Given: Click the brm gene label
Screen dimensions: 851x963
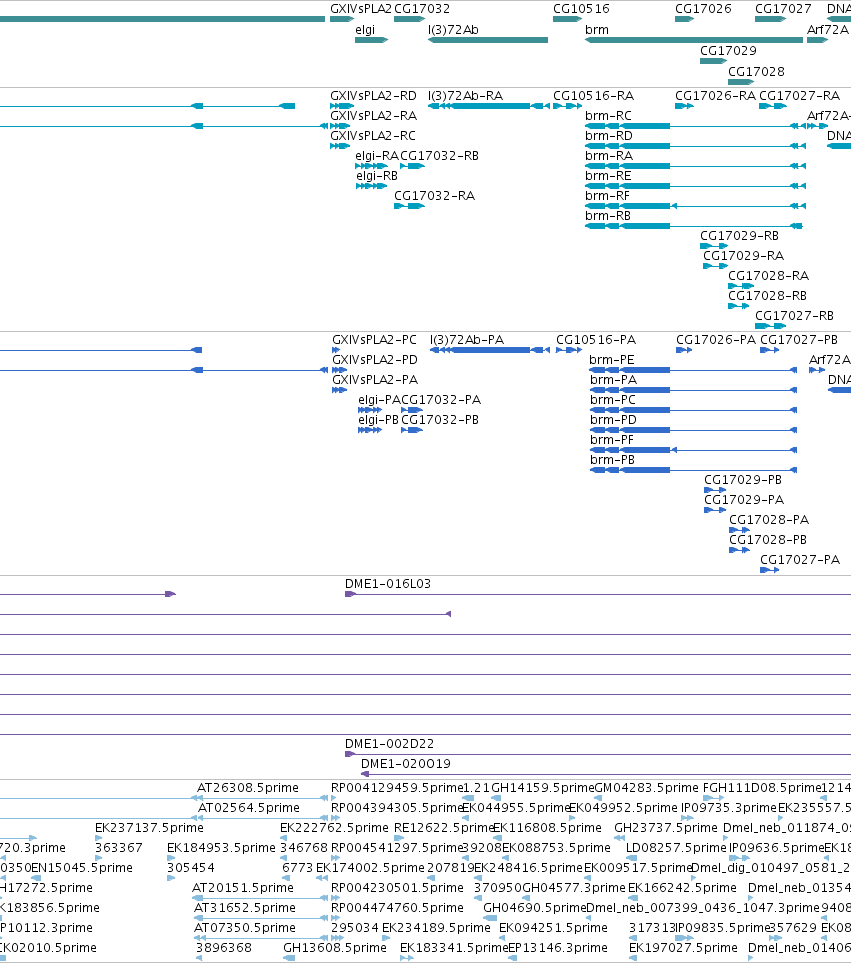Looking at the screenshot, I should (x=597, y=30).
